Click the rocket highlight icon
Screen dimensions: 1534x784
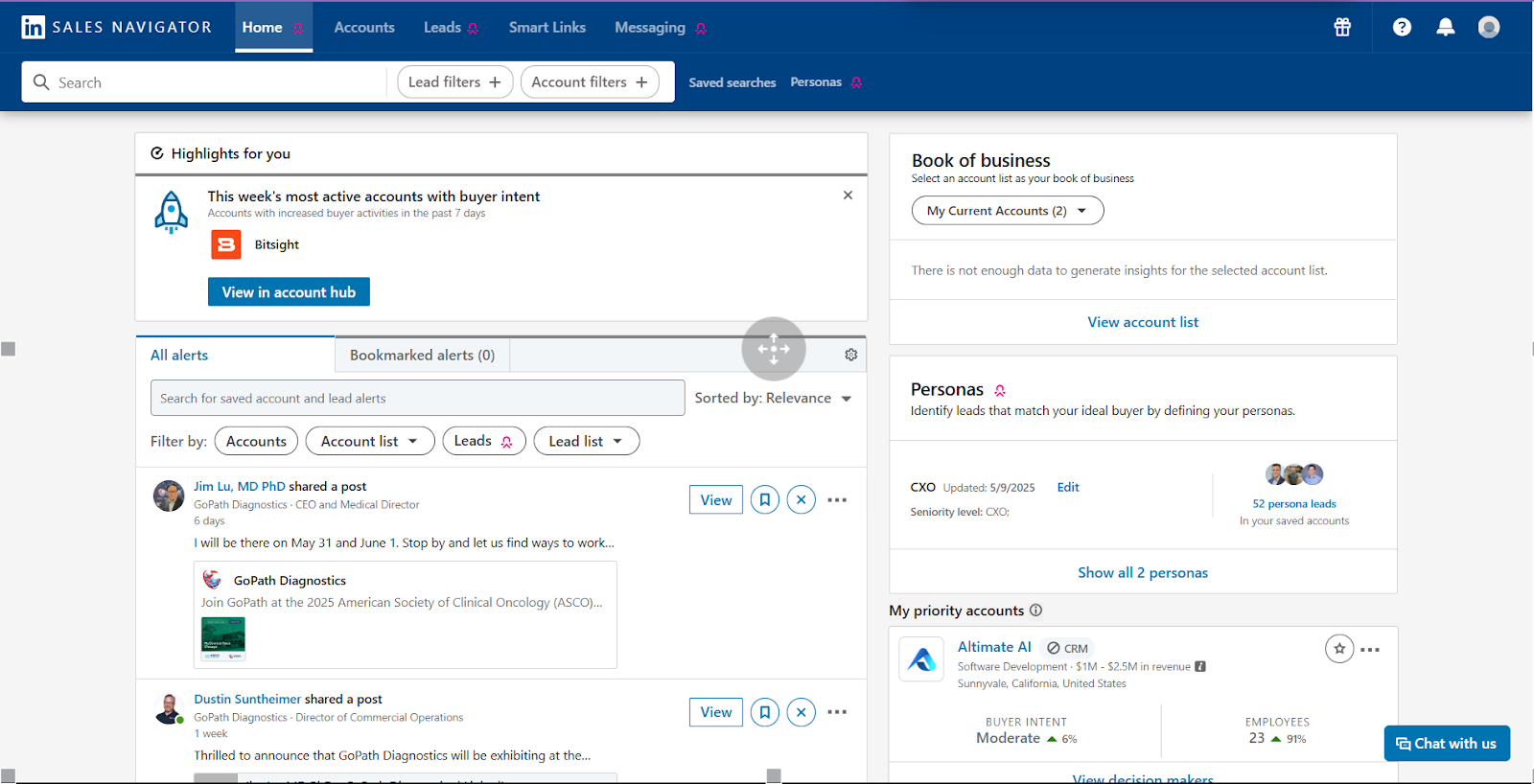pyautogui.click(x=171, y=213)
